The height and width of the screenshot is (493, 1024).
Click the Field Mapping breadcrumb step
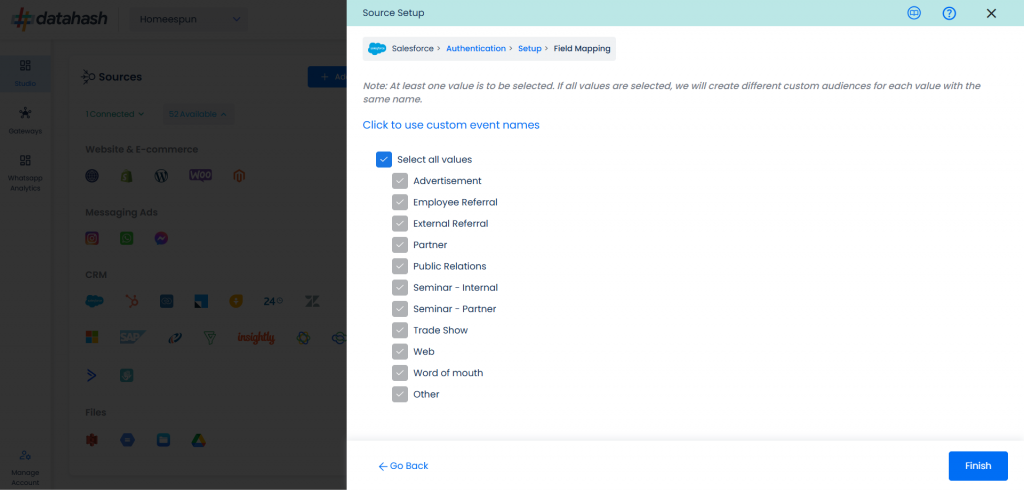point(582,48)
